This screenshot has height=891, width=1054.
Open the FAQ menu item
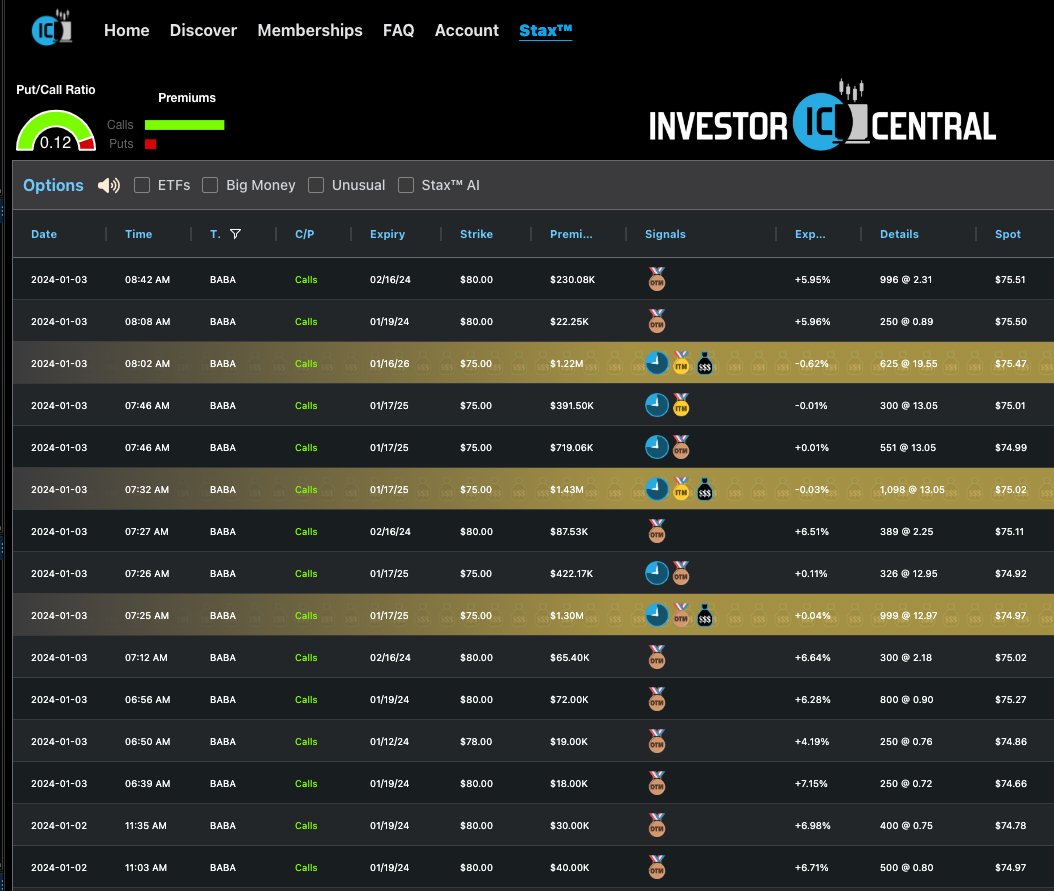click(399, 30)
